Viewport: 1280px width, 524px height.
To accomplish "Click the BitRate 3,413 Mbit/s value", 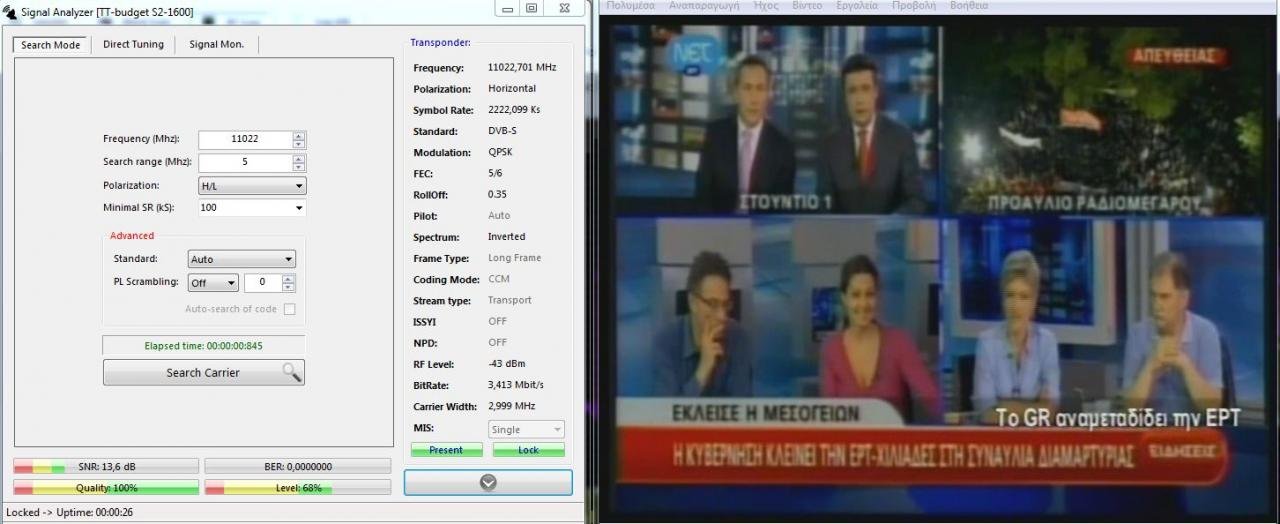I will (x=515, y=384).
